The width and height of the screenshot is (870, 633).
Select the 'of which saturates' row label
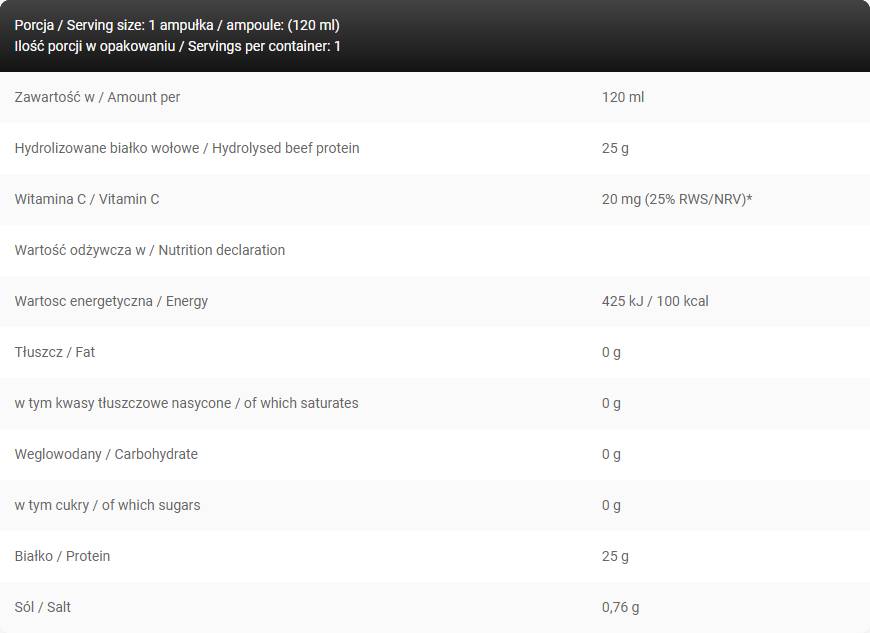[x=186, y=403]
